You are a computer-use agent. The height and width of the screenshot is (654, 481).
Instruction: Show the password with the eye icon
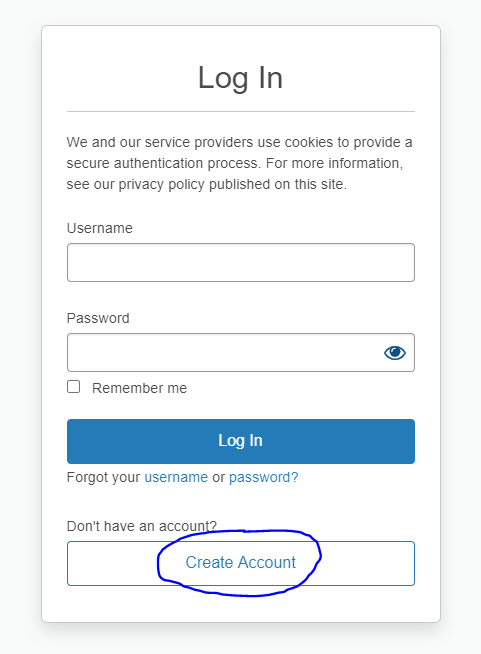(395, 353)
